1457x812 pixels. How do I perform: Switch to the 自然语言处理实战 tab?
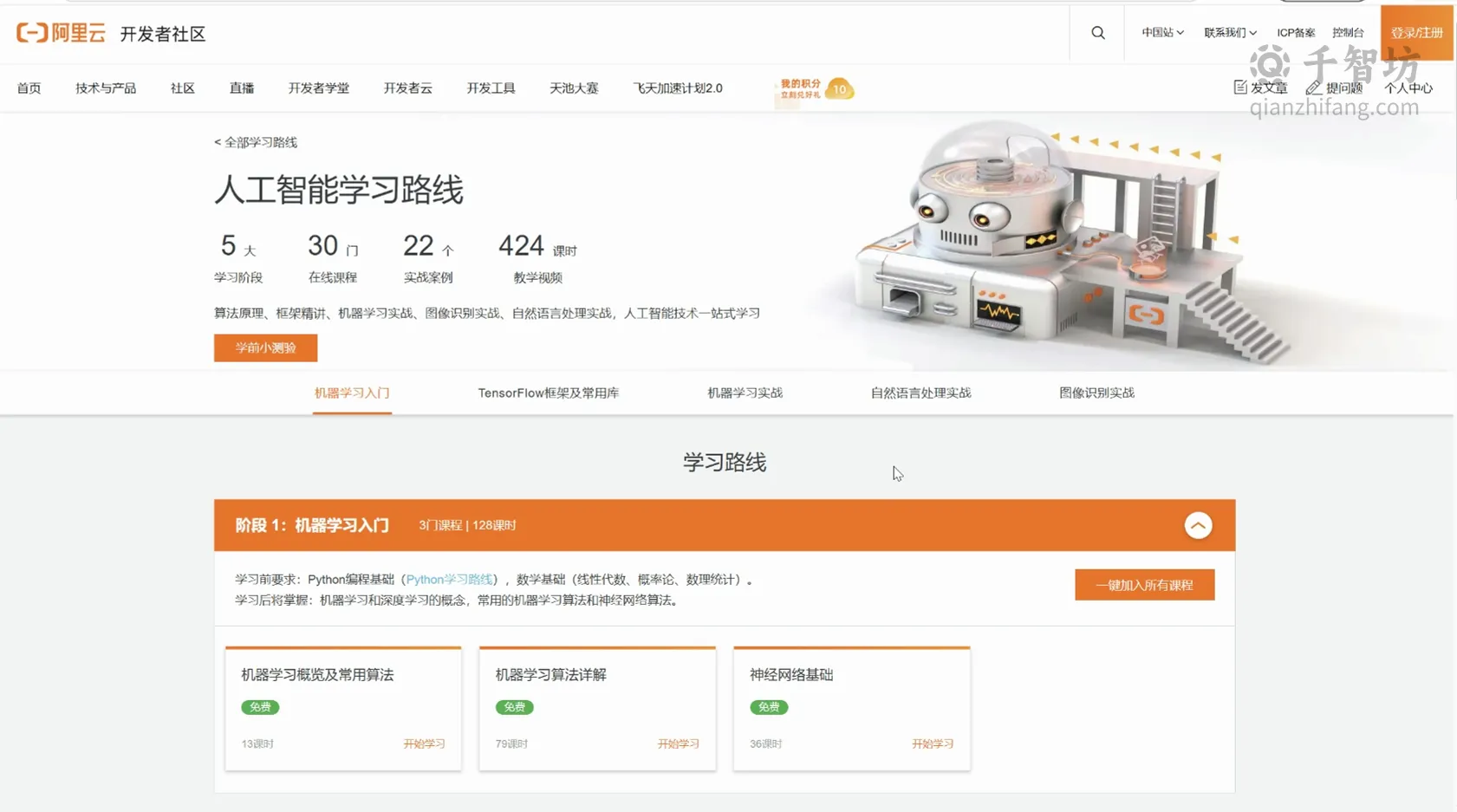click(921, 393)
